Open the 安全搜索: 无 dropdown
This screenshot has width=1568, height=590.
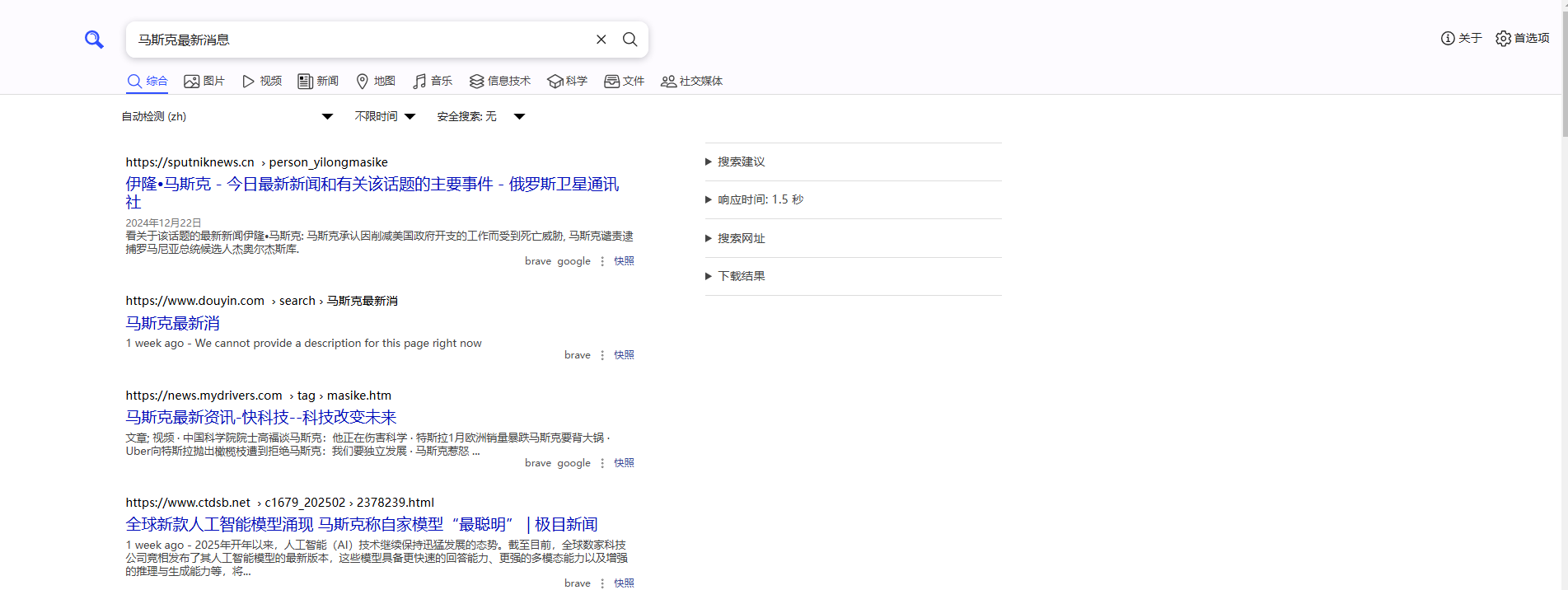[481, 116]
